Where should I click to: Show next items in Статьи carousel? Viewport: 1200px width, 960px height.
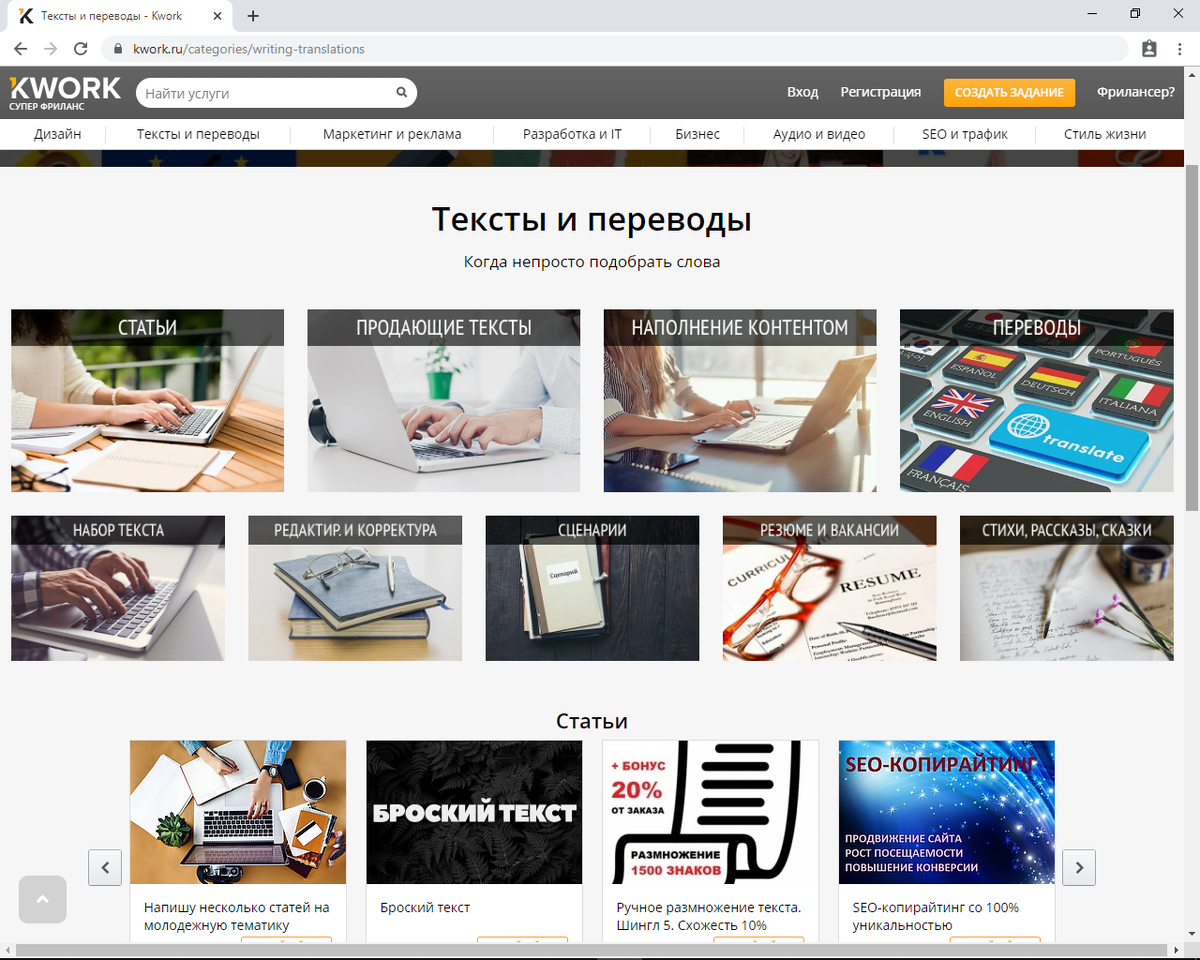[x=1079, y=867]
